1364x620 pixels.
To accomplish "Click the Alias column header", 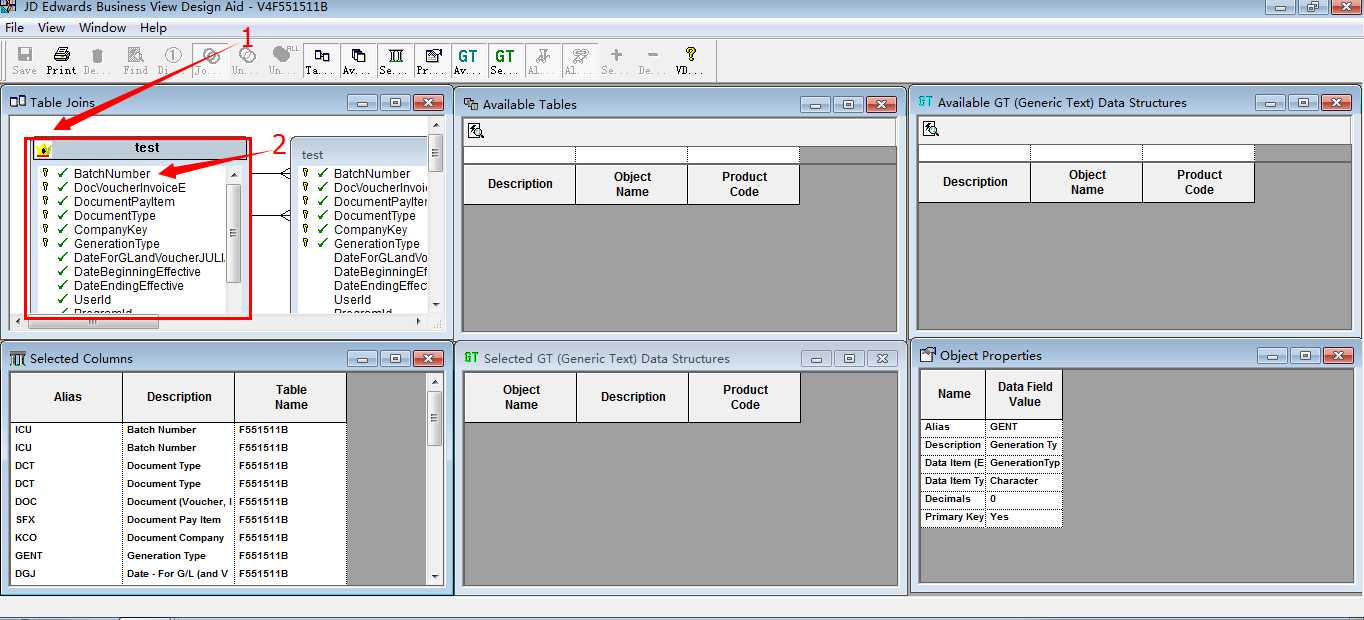I will [x=68, y=397].
